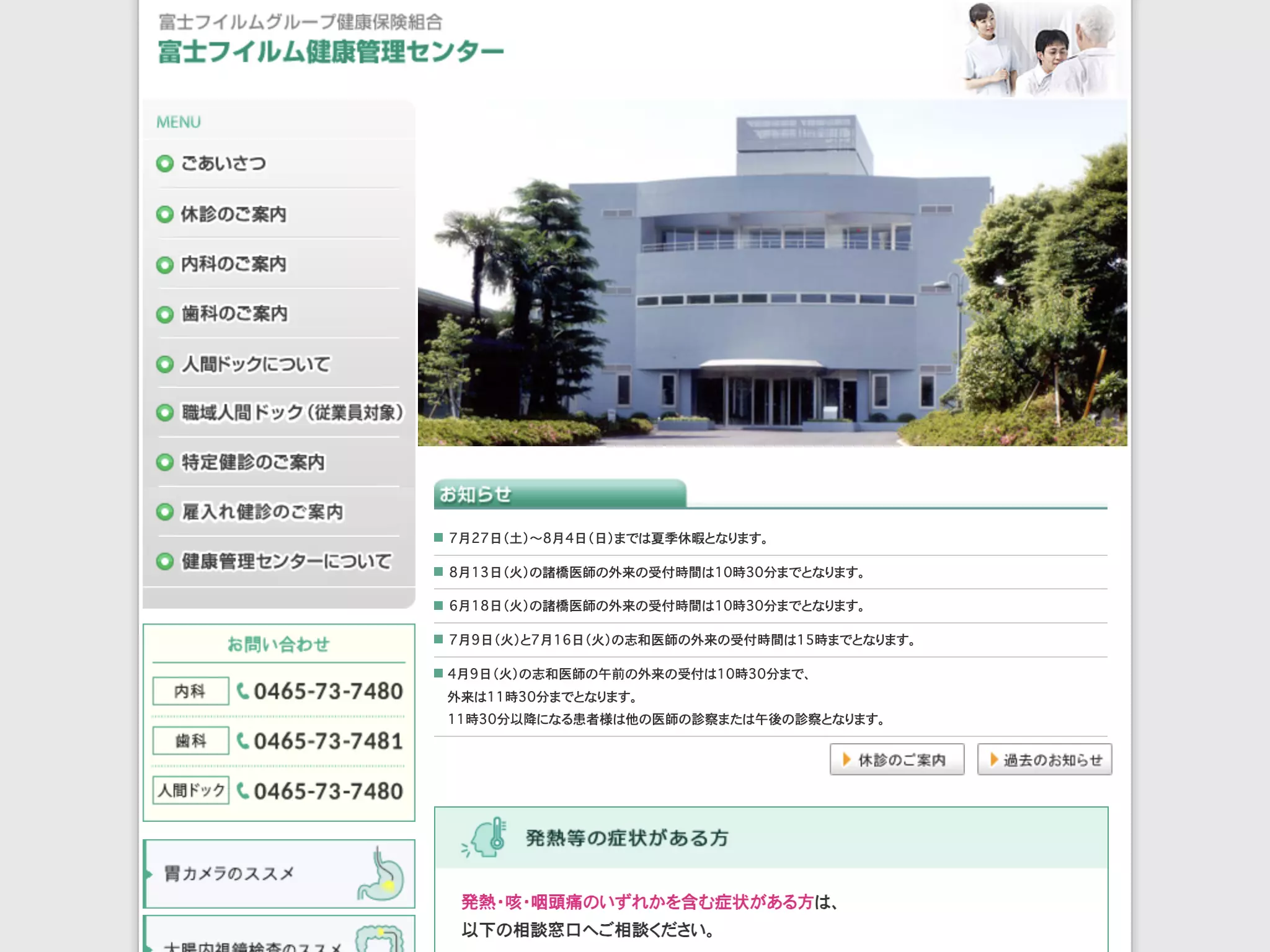This screenshot has height=952, width=1270.
Task: Click the stomach icon on 胃カメラのススメ banner
Action: pos(381,874)
